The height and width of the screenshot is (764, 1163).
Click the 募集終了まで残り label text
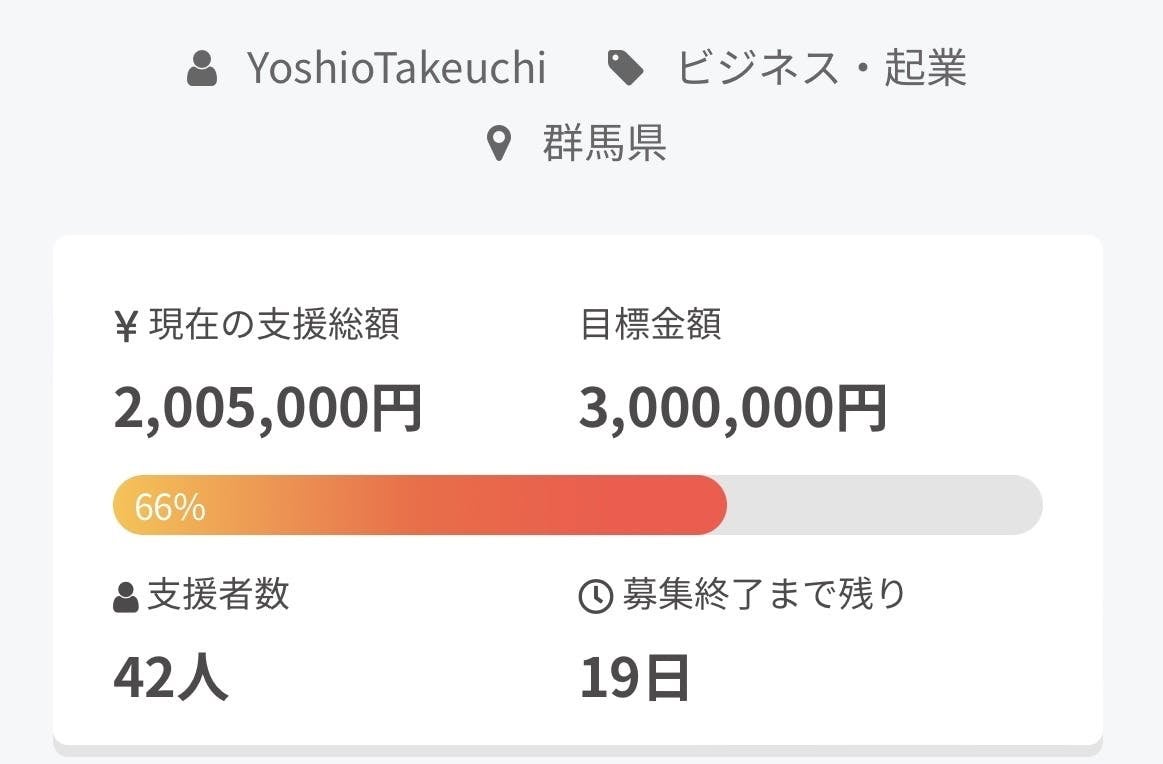pos(764,595)
